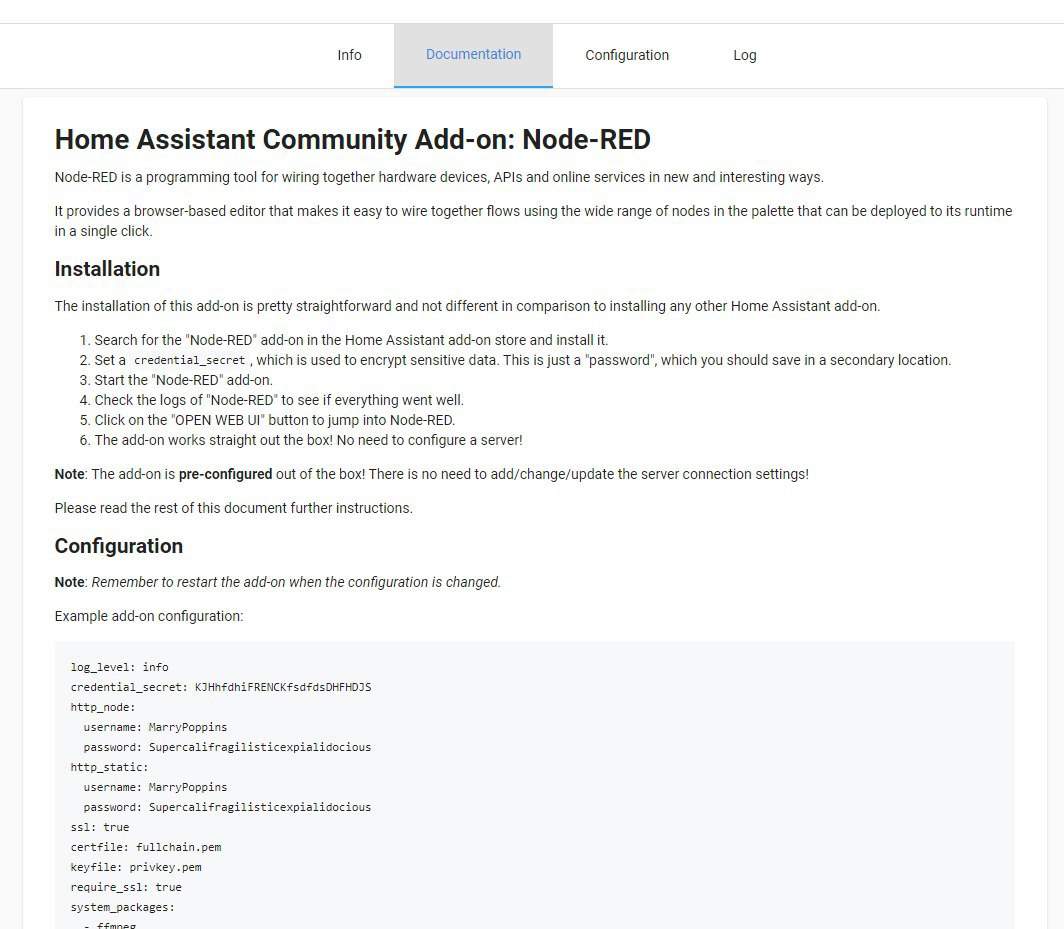The height and width of the screenshot is (929, 1064).
Task: Click the ssl: true line
Action: point(100,827)
